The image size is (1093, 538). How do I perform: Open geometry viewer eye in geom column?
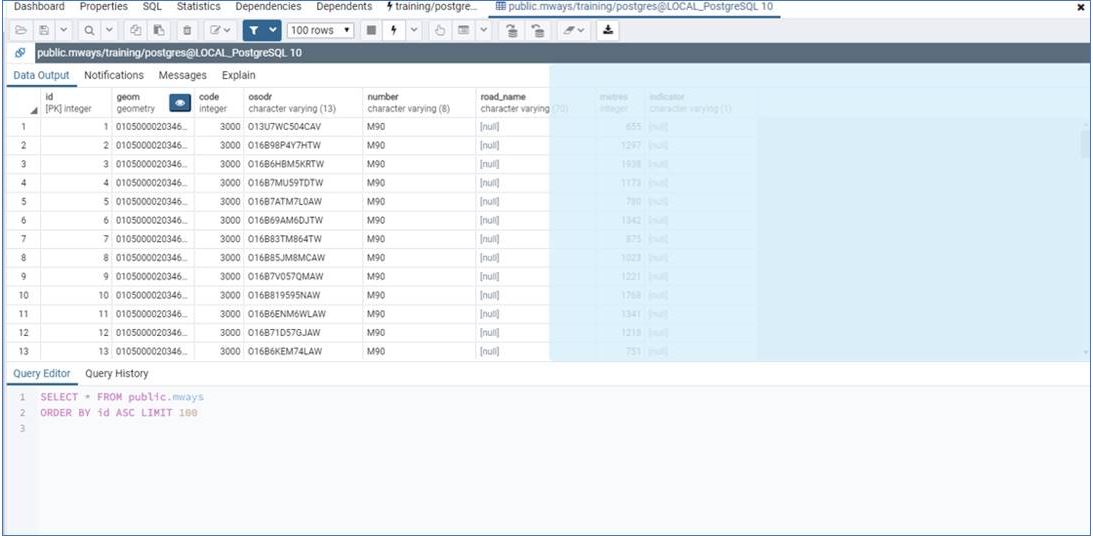click(x=181, y=102)
